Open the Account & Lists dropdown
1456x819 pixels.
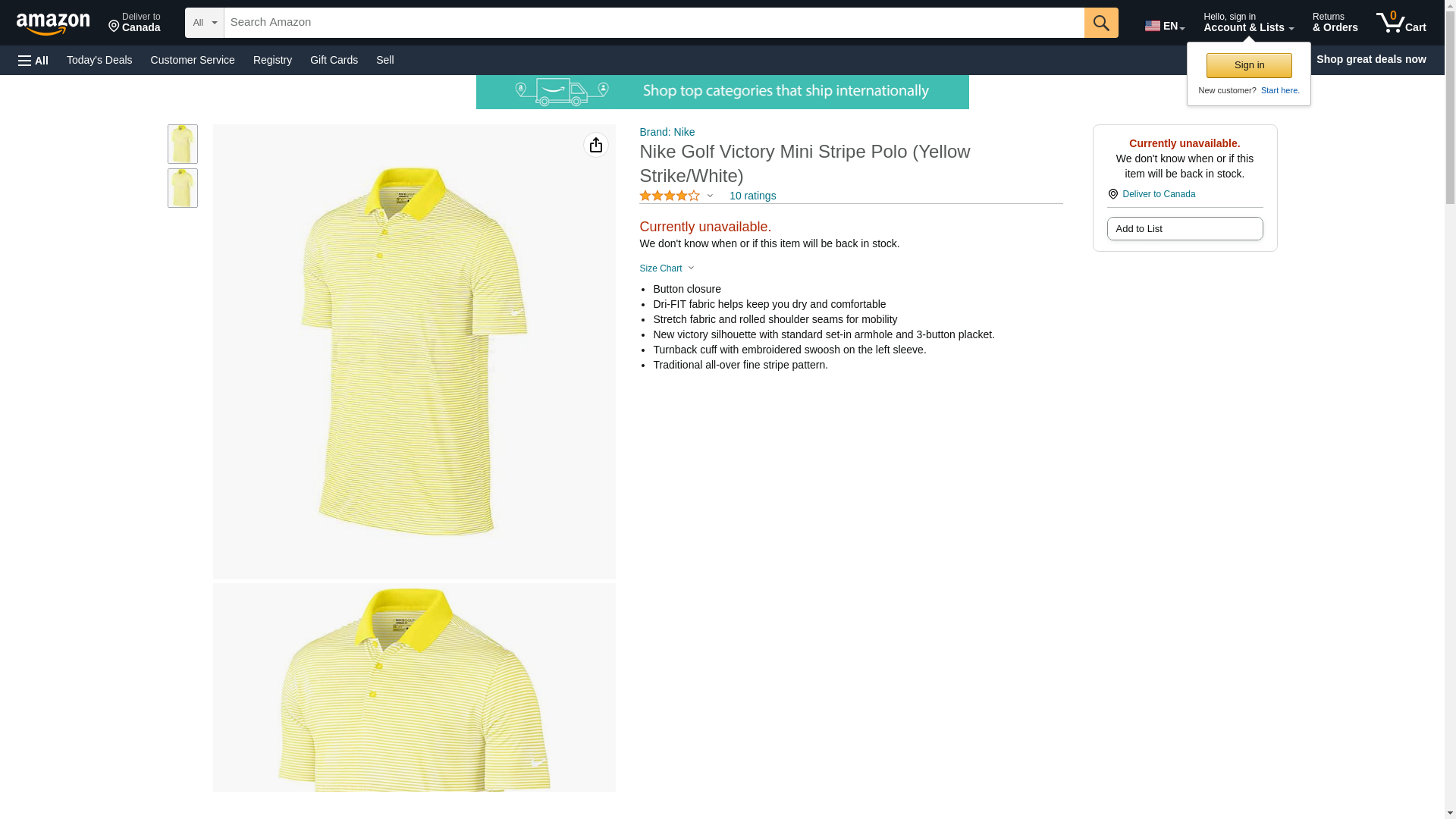coord(1247,23)
